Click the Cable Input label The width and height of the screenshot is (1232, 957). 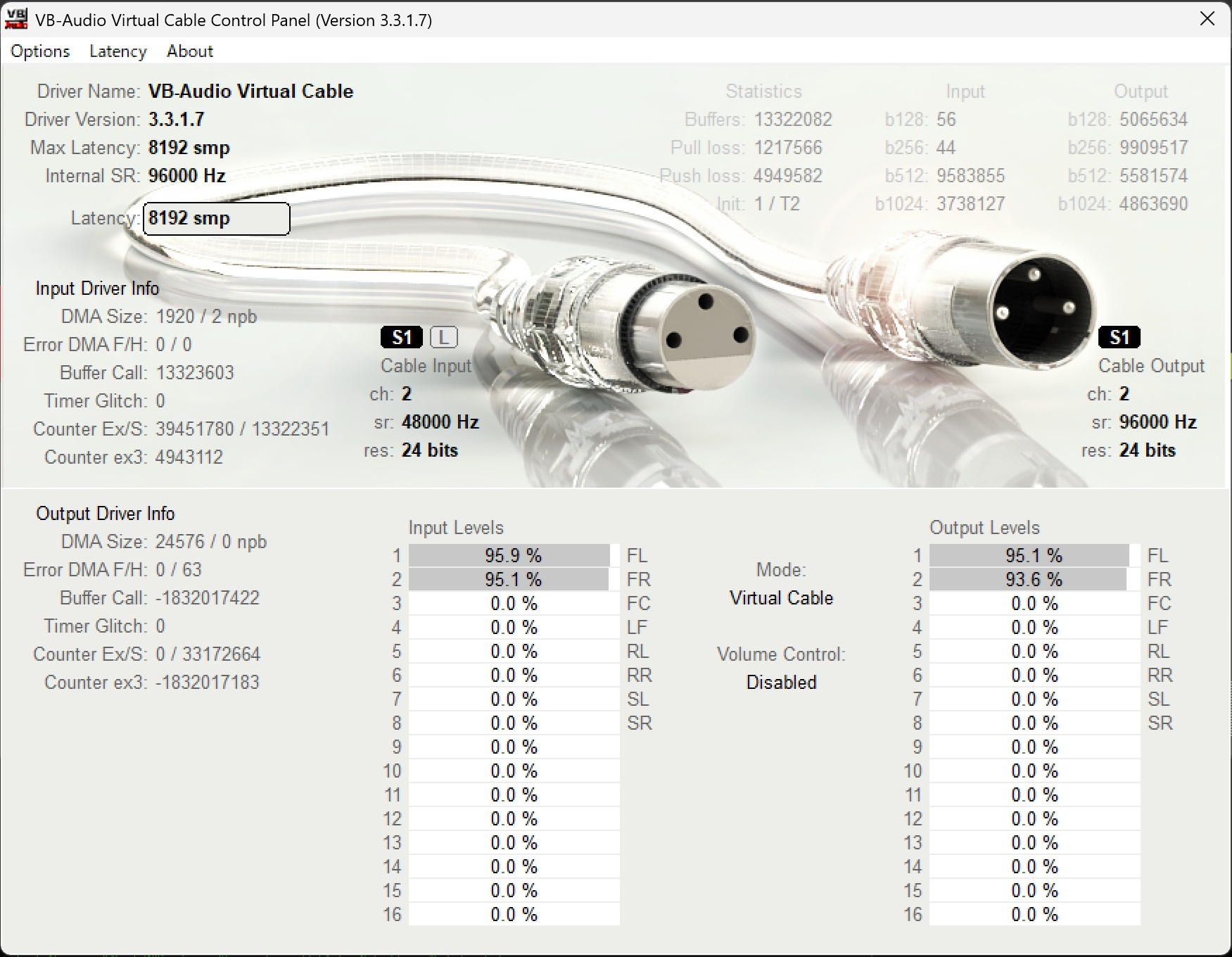[426, 366]
